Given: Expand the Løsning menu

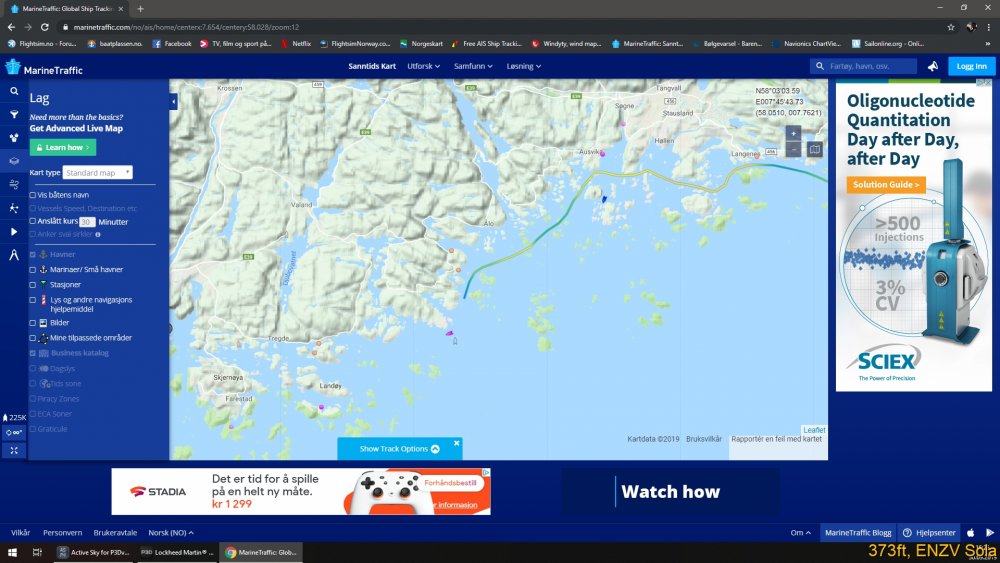Looking at the screenshot, I should [x=524, y=66].
